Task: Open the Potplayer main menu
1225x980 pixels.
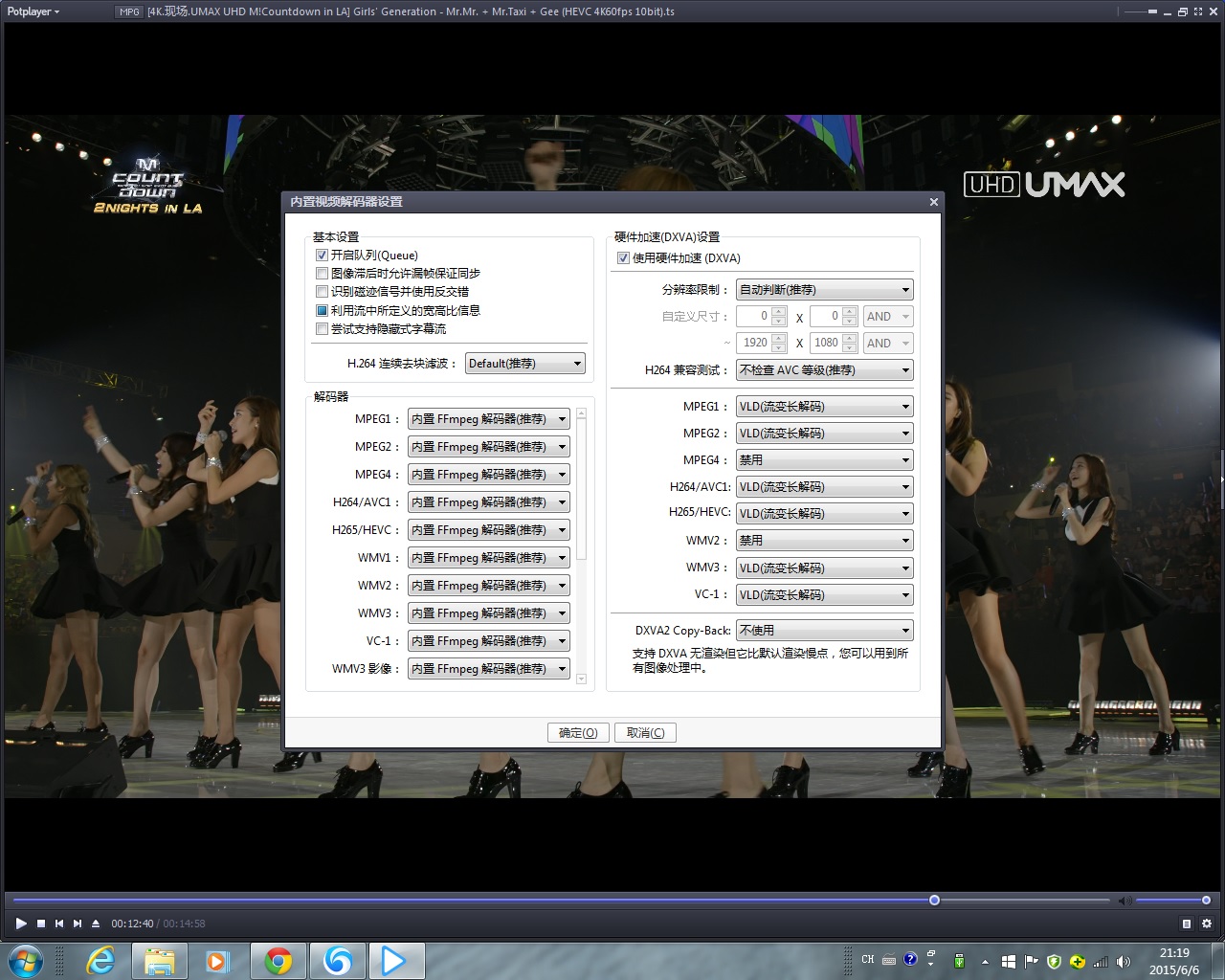Action: (33, 11)
